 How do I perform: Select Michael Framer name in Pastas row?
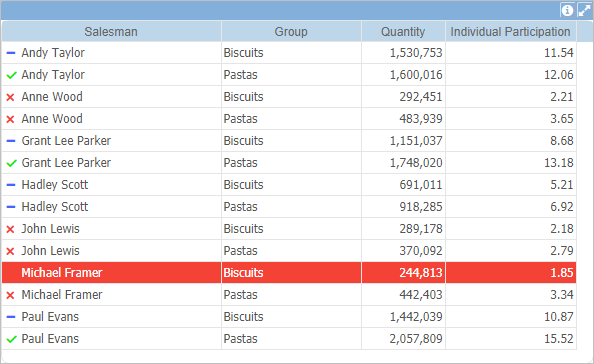coord(62,294)
